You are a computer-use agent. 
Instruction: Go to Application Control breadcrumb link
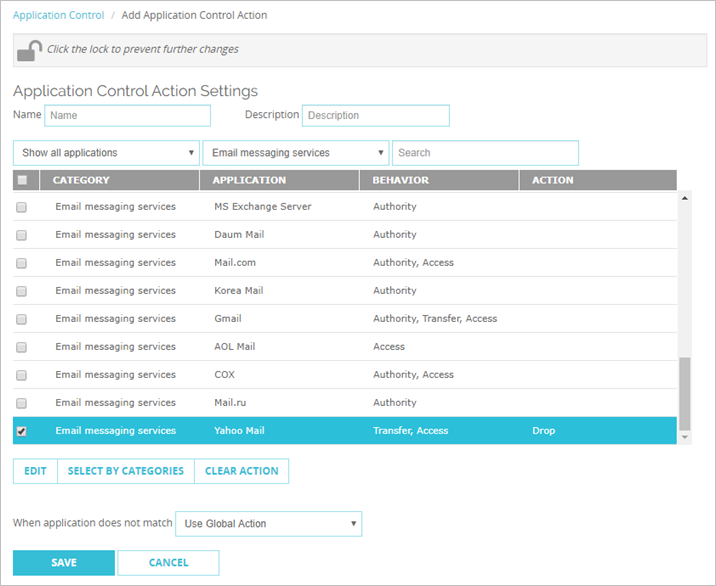[x=57, y=16]
